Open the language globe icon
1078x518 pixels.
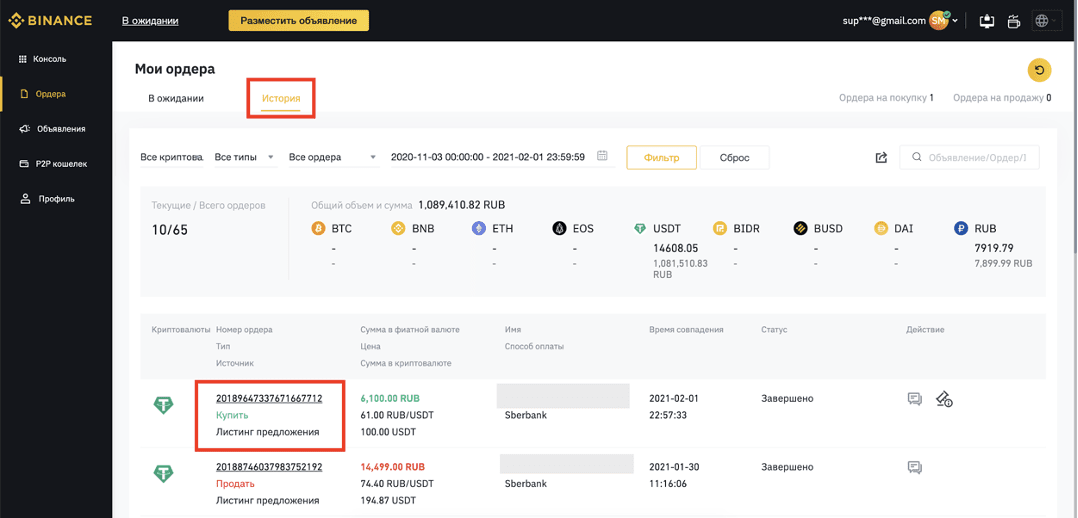coord(1042,21)
